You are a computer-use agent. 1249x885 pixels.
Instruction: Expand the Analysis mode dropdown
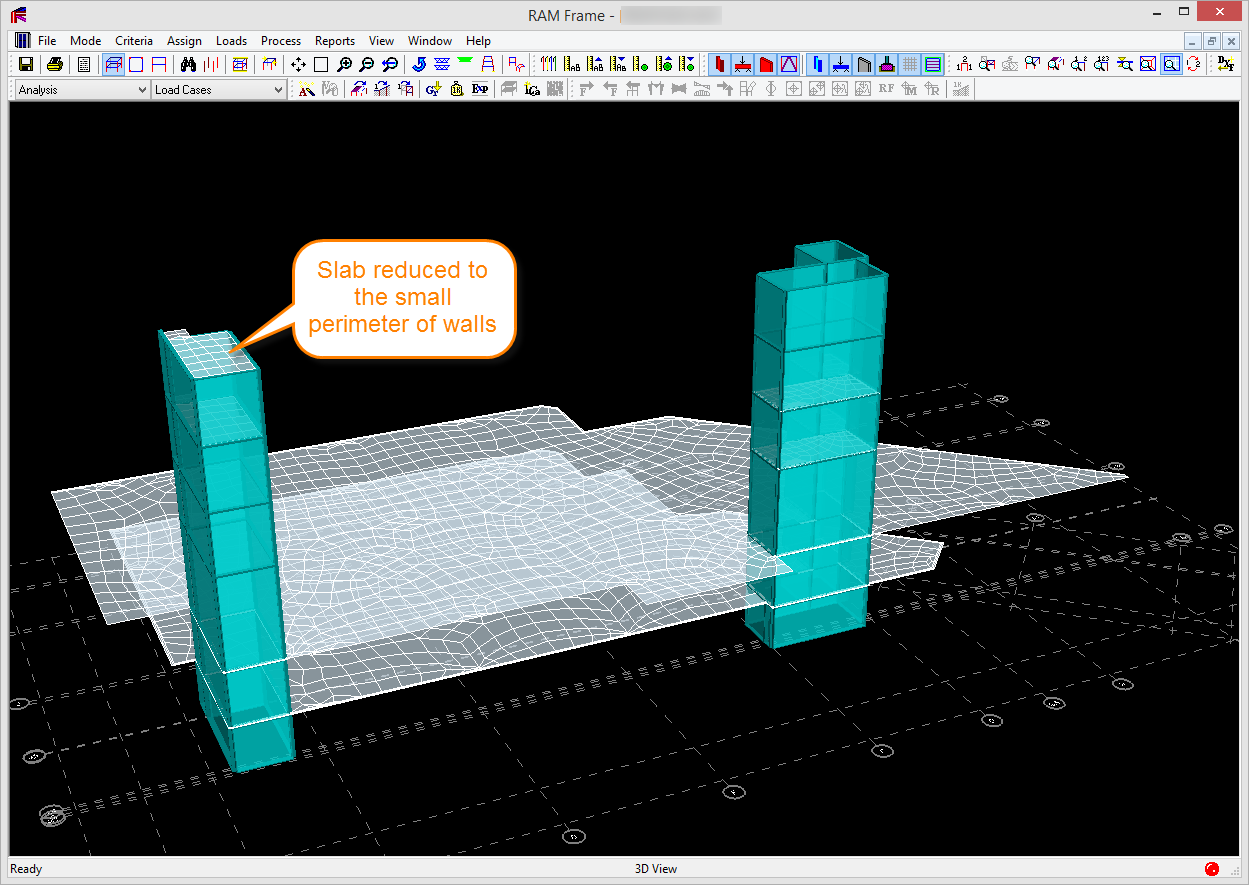click(x=82, y=90)
